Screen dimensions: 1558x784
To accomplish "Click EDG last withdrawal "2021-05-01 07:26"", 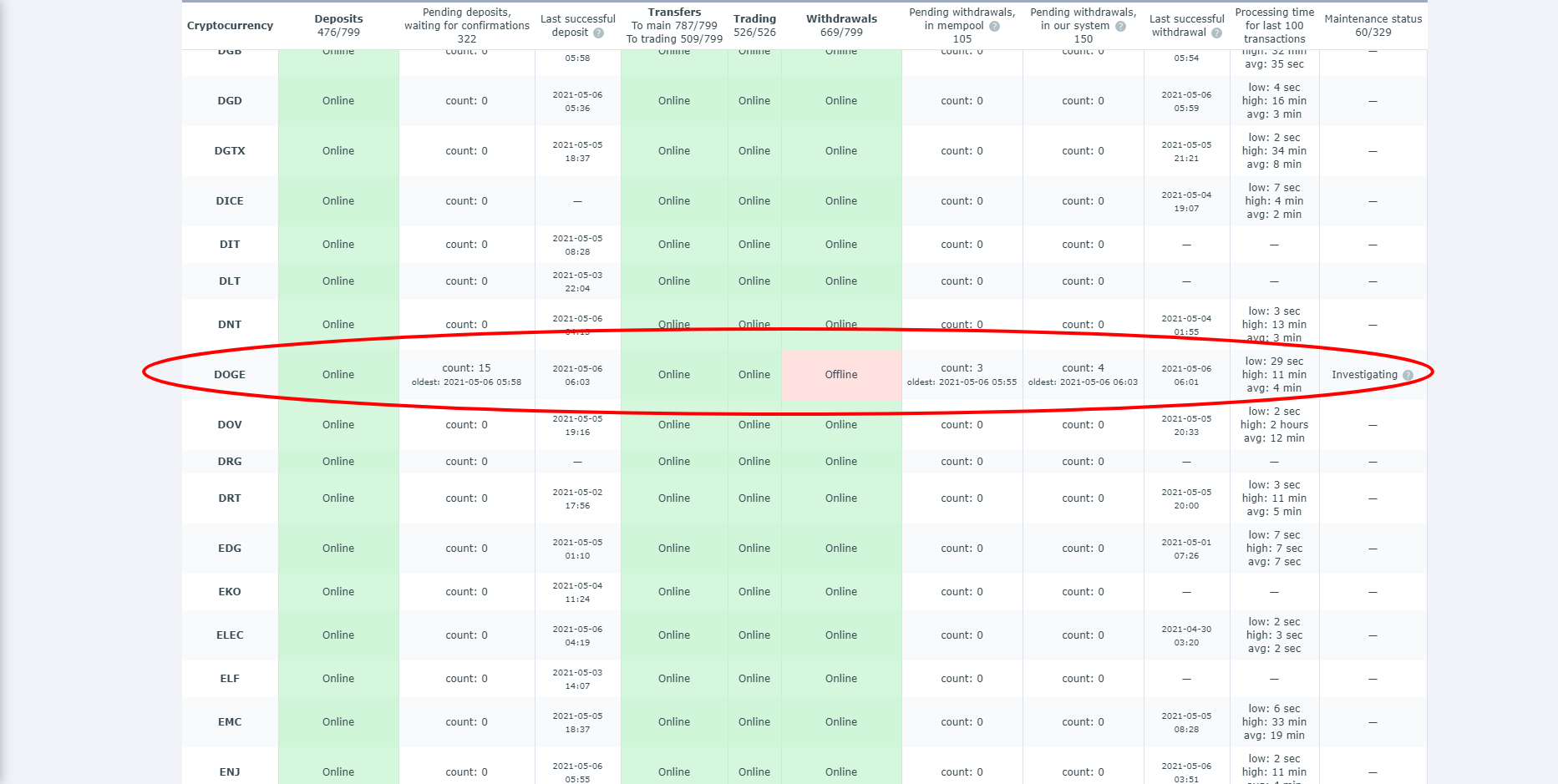I will [1186, 549].
